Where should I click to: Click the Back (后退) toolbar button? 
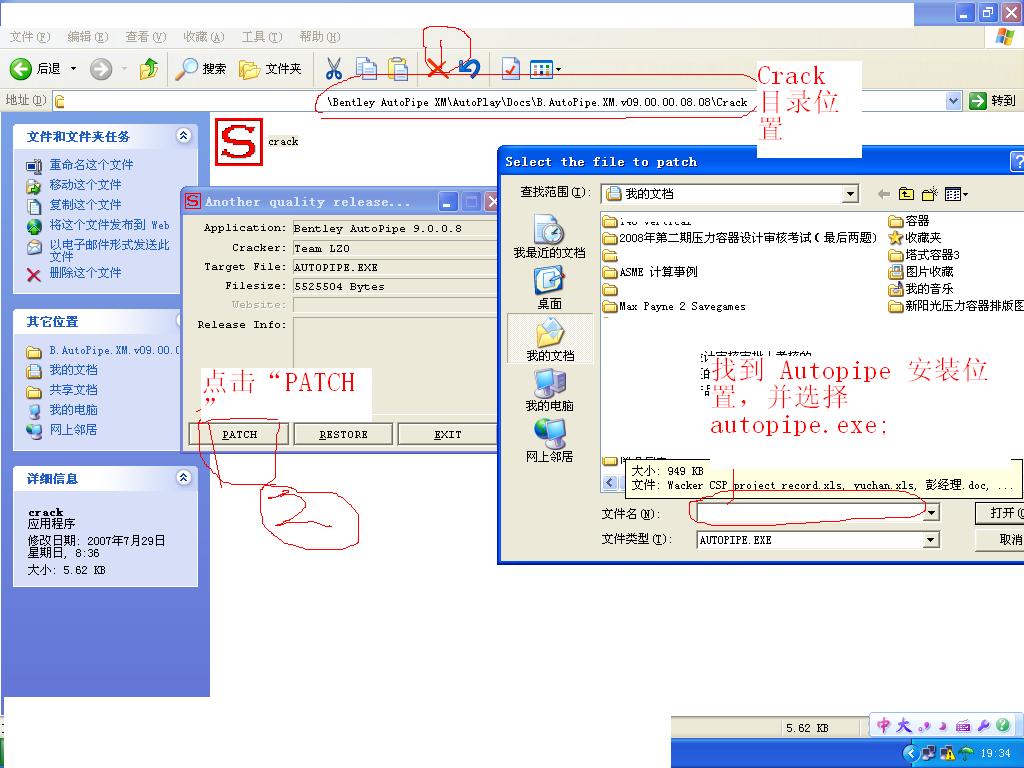coord(34,69)
